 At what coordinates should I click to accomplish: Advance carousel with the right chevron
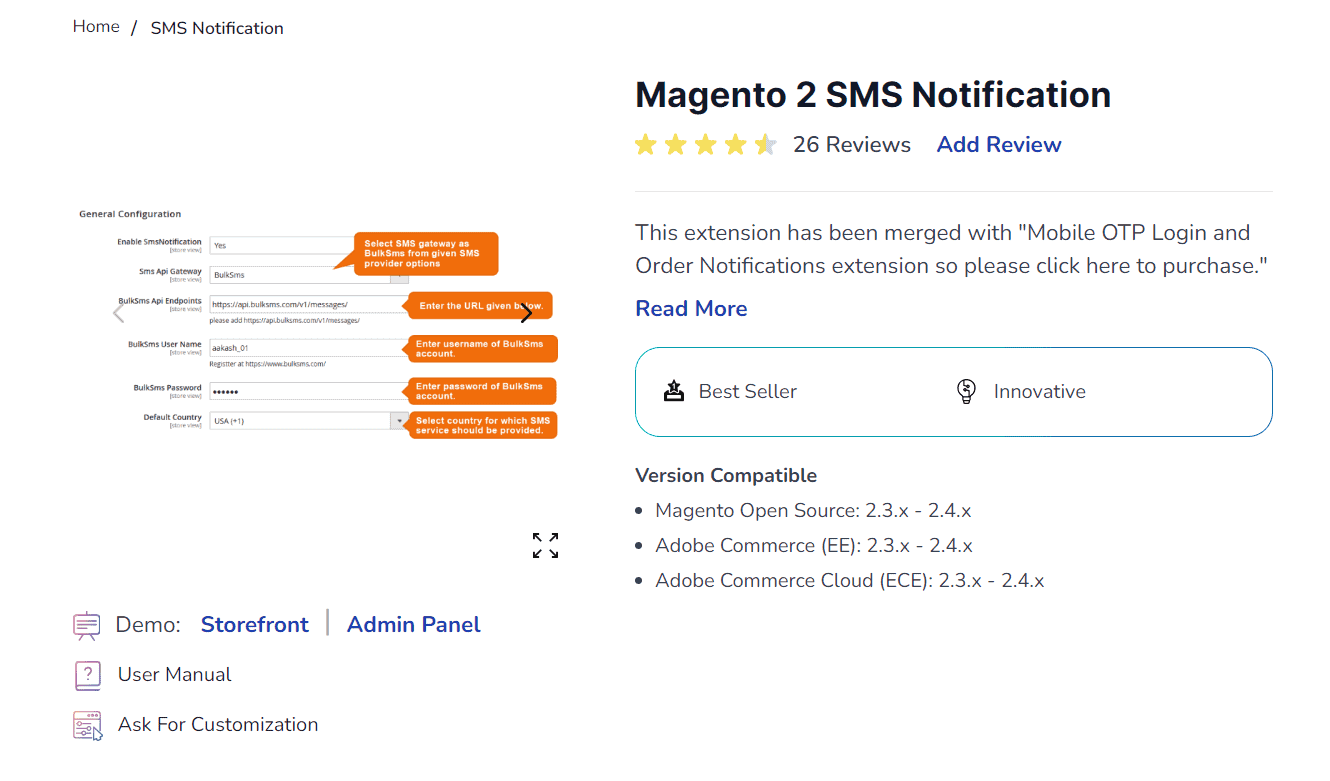click(x=527, y=312)
